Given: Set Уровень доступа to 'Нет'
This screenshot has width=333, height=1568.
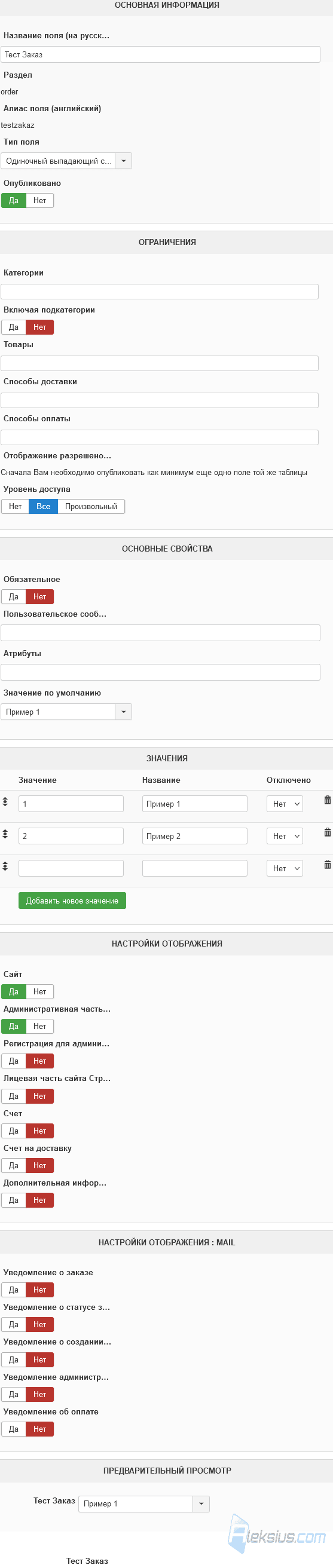Looking at the screenshot, I should 15,507.
